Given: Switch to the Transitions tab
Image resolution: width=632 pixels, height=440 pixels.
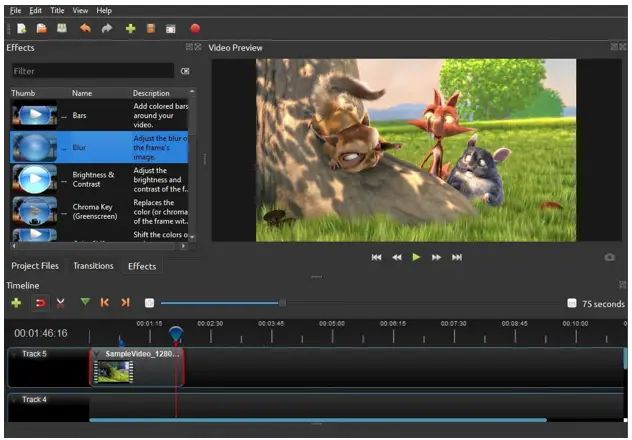Looking at the screenshot, I should 93,266.
